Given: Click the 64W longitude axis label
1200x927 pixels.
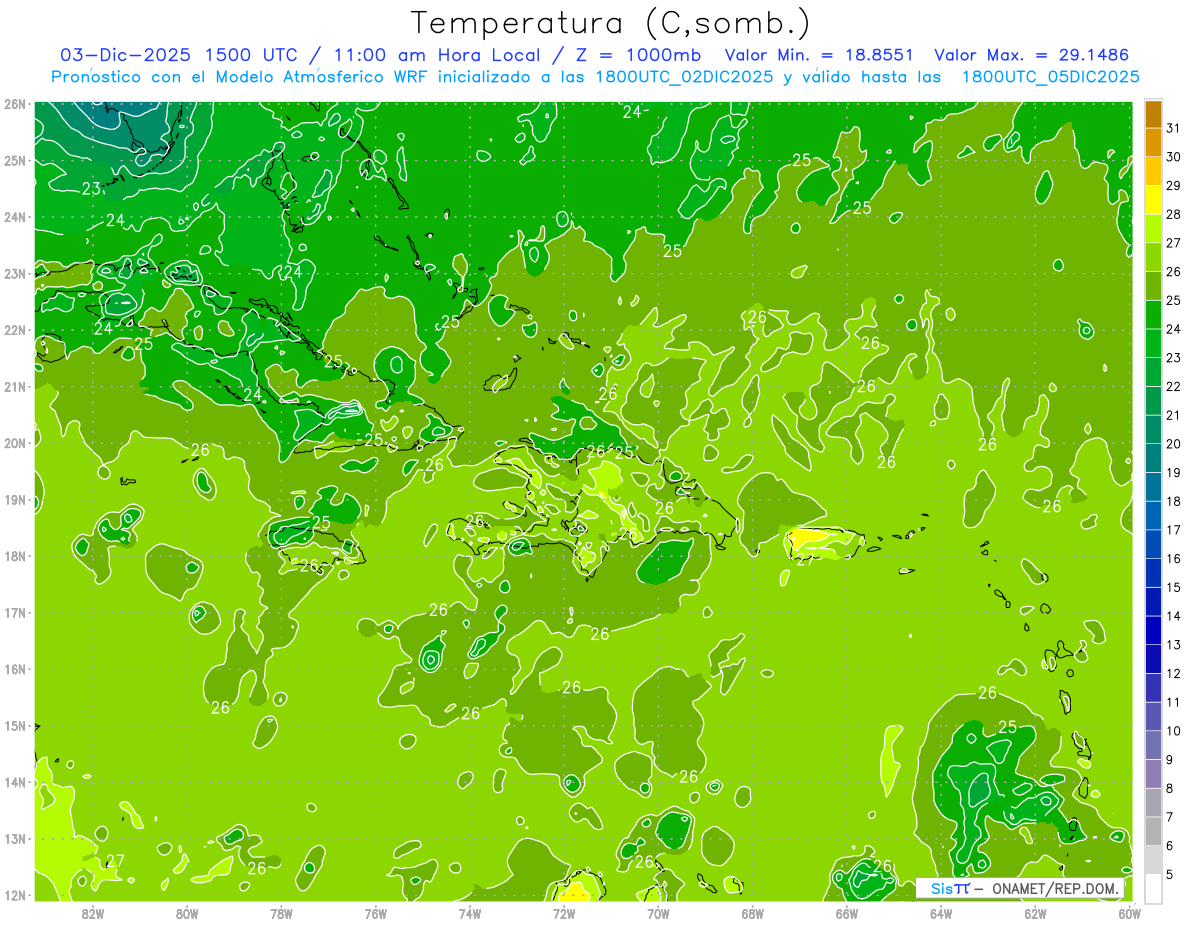Looking at the screenshot, I should pos(941,913).
